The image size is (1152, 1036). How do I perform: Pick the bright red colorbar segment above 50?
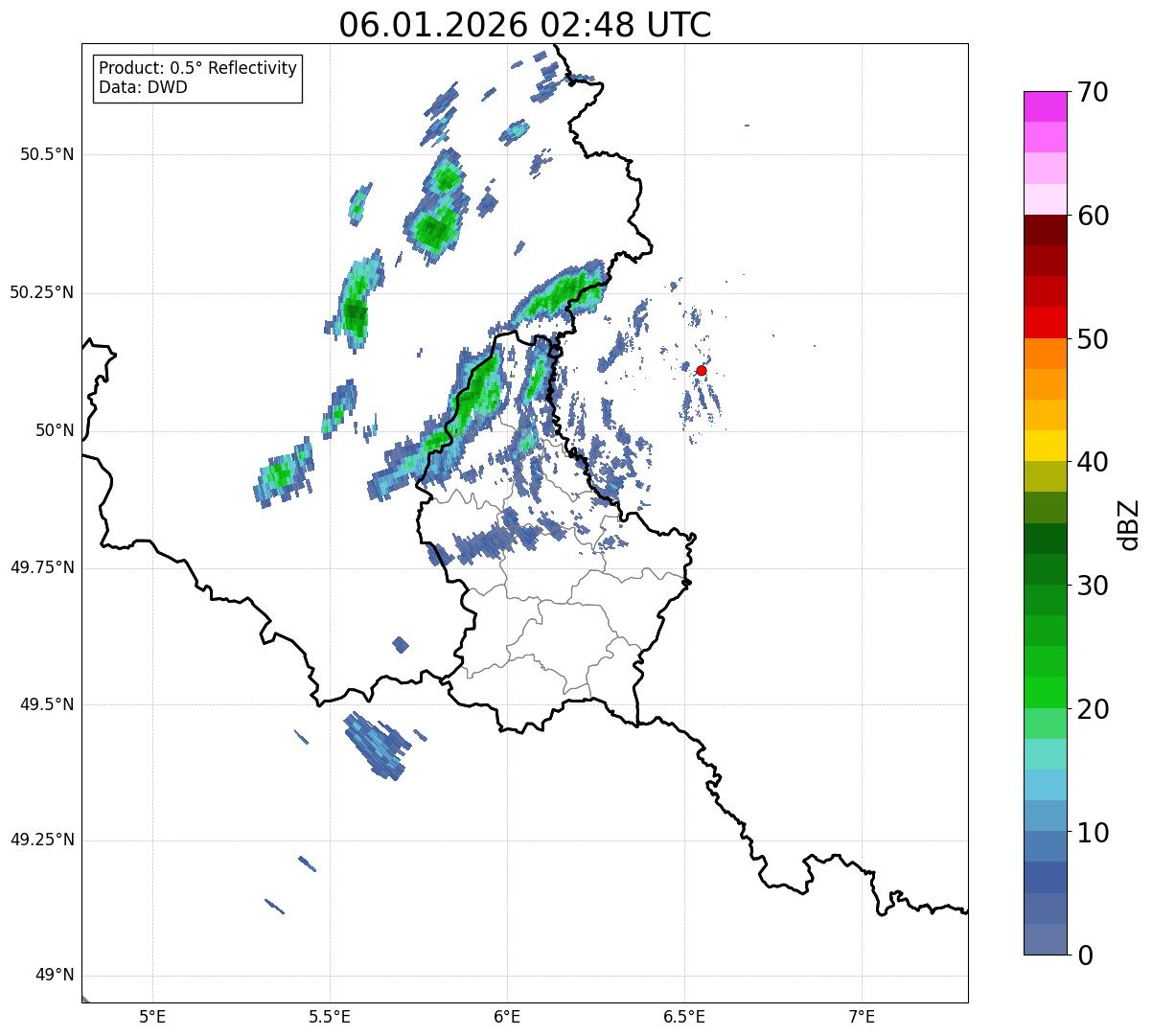1045,322
